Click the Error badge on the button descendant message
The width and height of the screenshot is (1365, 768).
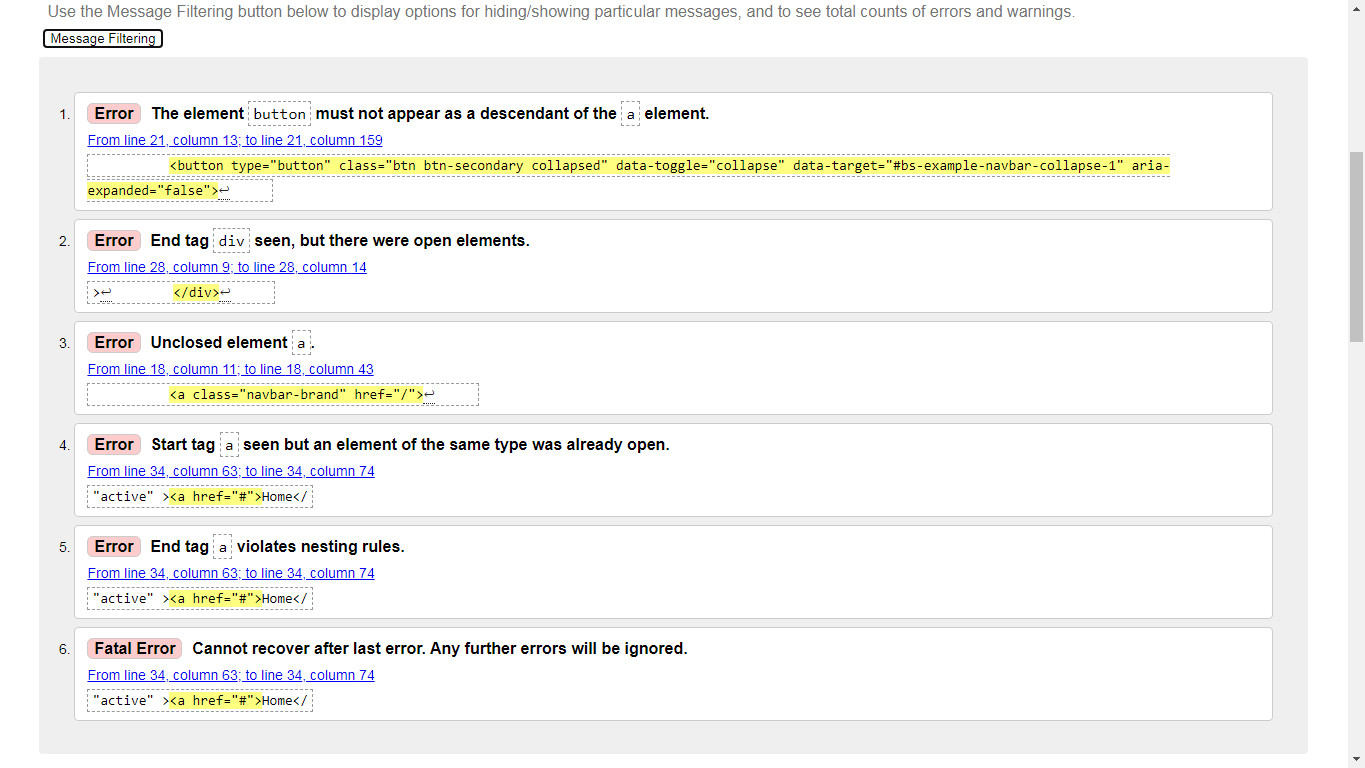(113, 113)
